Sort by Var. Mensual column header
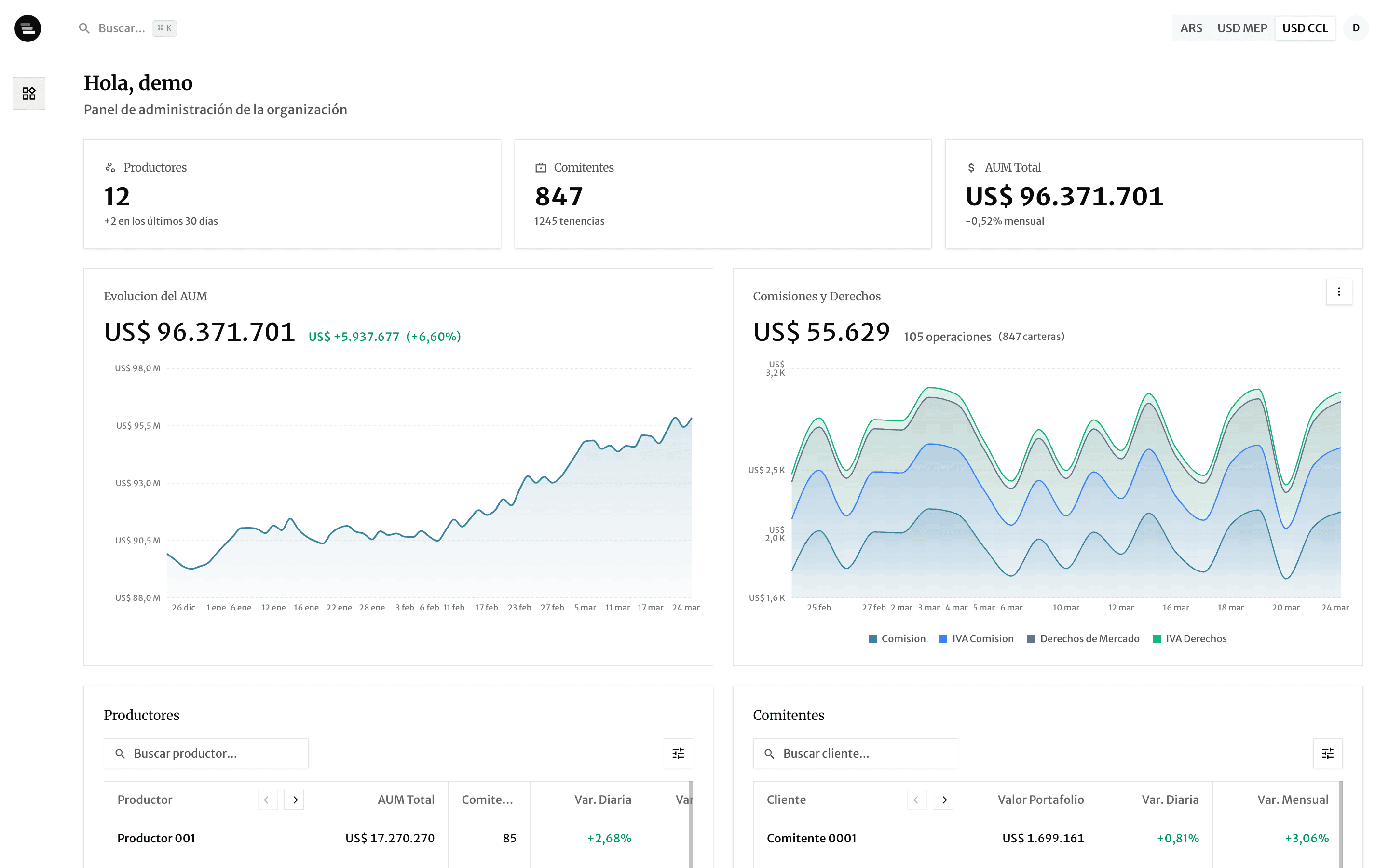The width and height of the screenshot is (1389, 868). 1292,800
